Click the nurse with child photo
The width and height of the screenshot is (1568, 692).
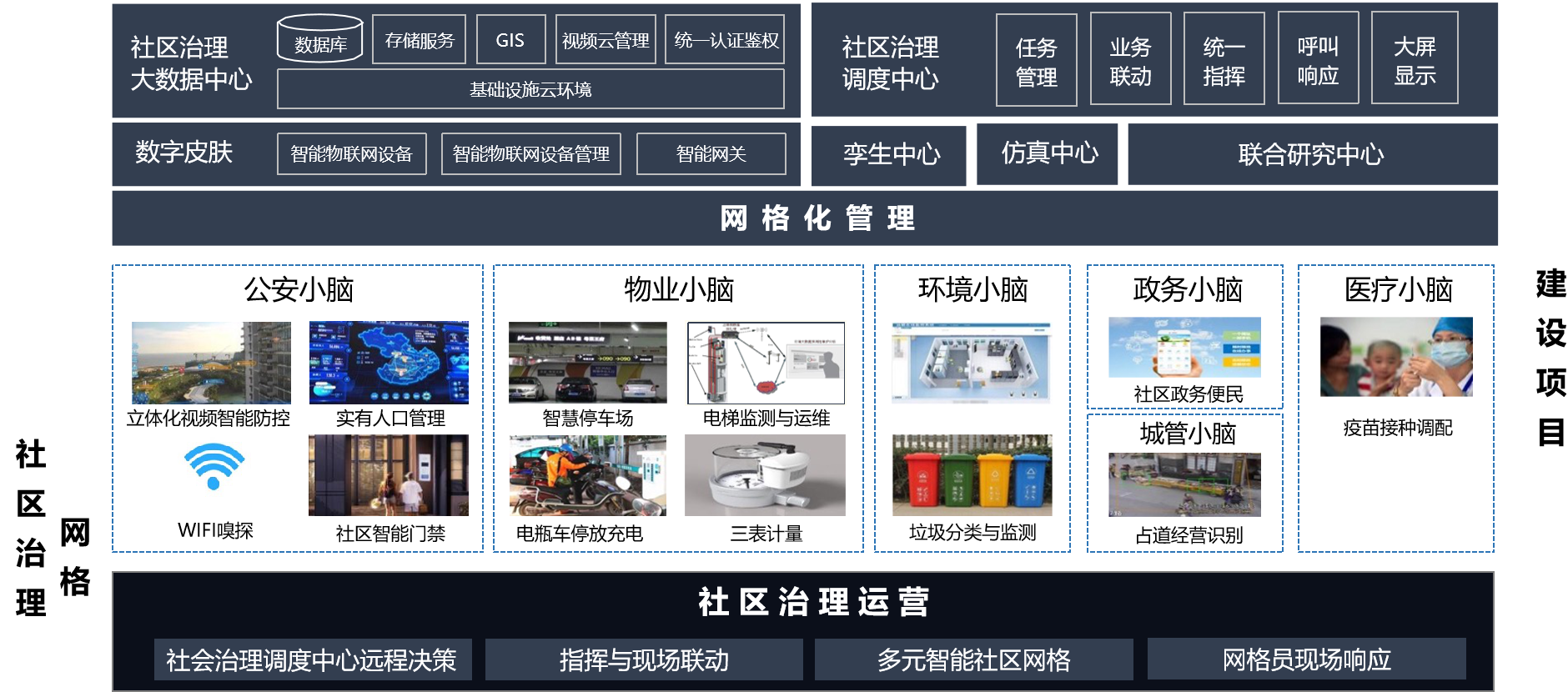click(x=1395, y=357)
